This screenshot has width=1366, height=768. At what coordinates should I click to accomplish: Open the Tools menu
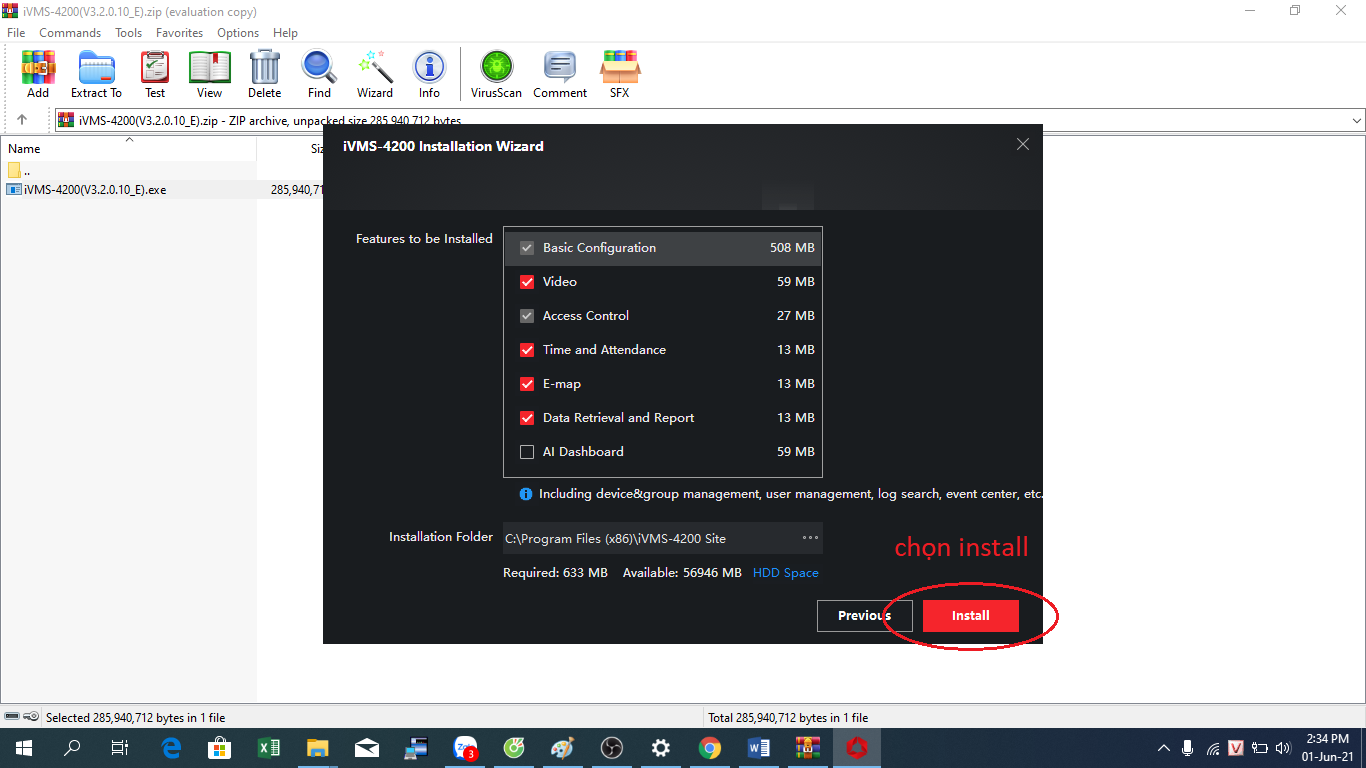pos(129,33)
